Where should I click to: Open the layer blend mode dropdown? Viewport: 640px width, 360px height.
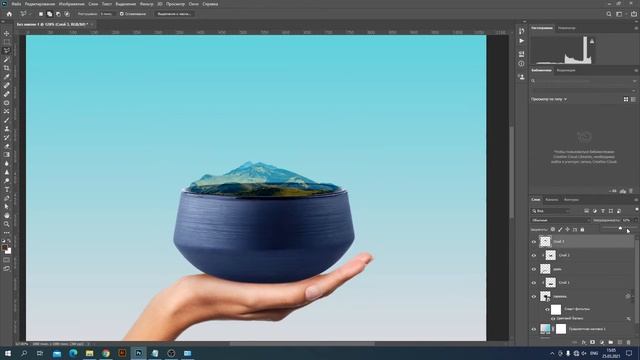[561, 220]
